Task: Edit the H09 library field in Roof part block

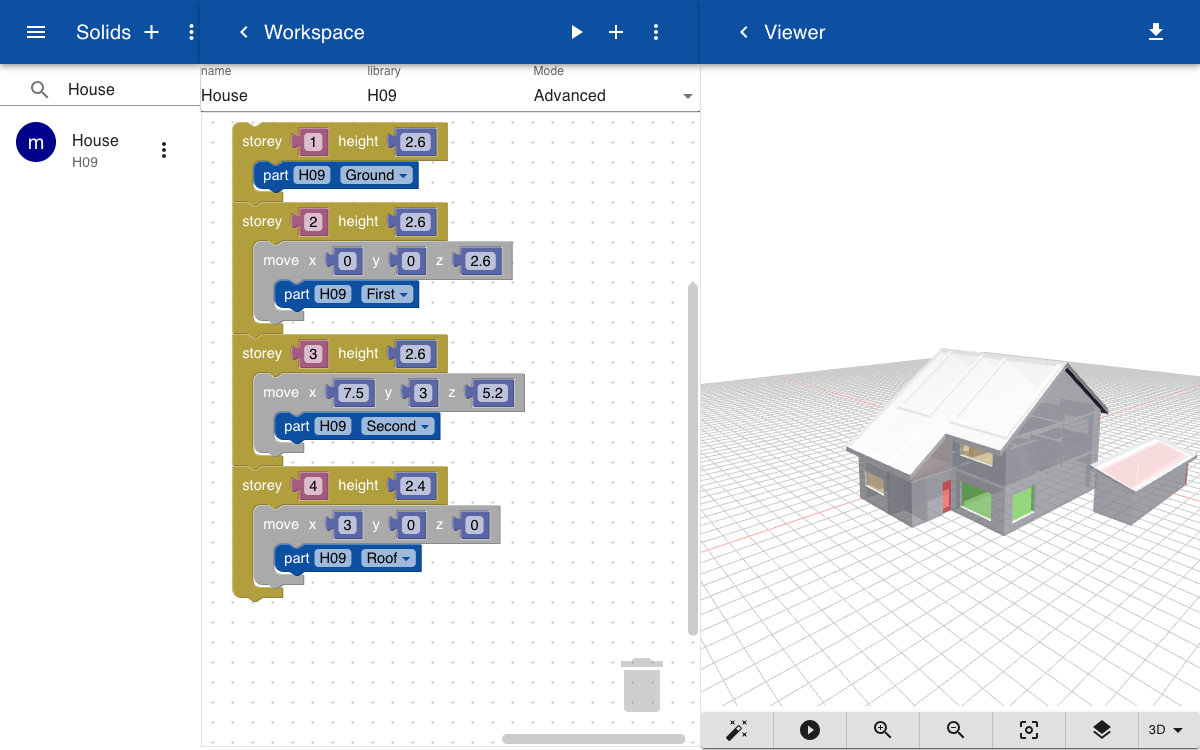Action: [333, 558]
